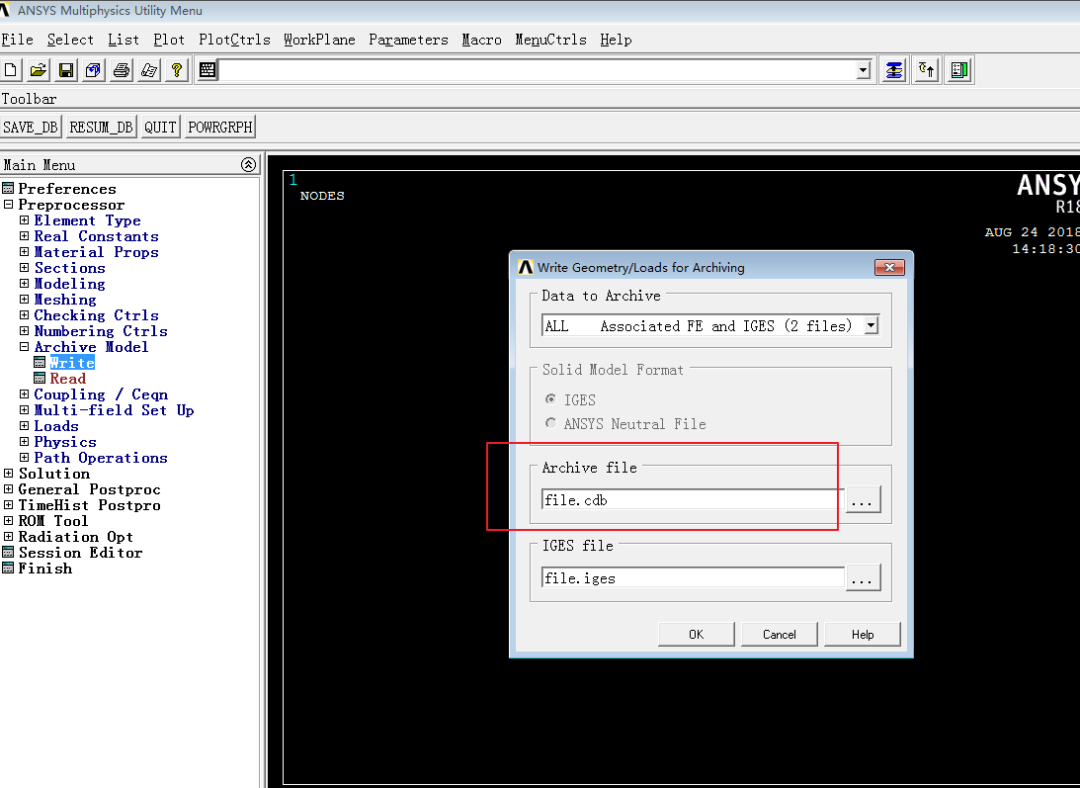Click the Save Analysis floppy disk icon

66,70
